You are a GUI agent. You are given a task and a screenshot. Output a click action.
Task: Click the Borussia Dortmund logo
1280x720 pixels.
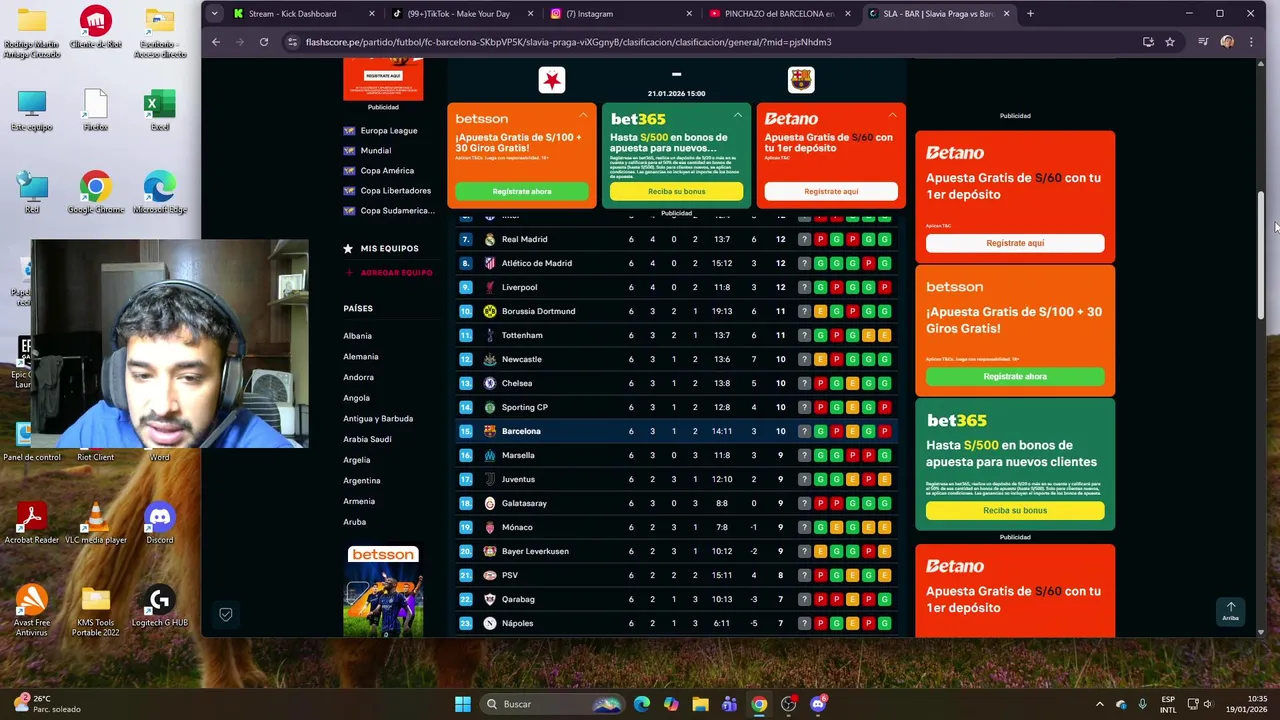click(490, 311)
